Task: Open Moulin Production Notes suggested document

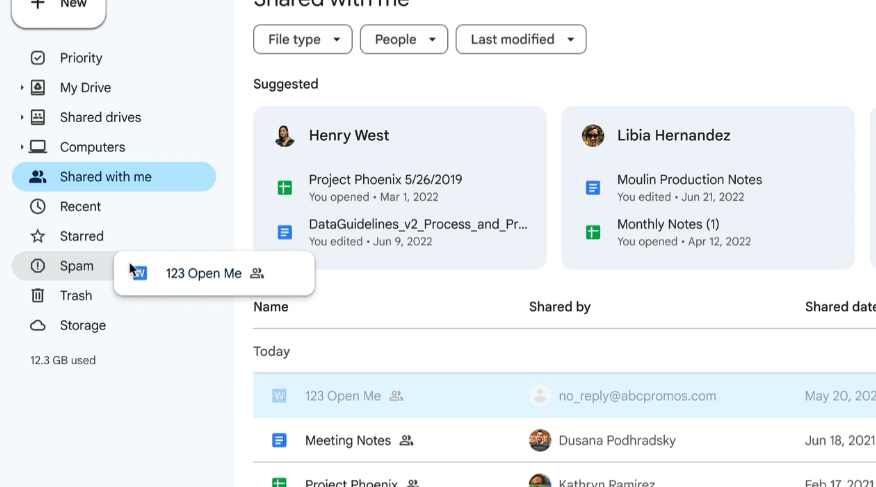Action: click(689, 180)
